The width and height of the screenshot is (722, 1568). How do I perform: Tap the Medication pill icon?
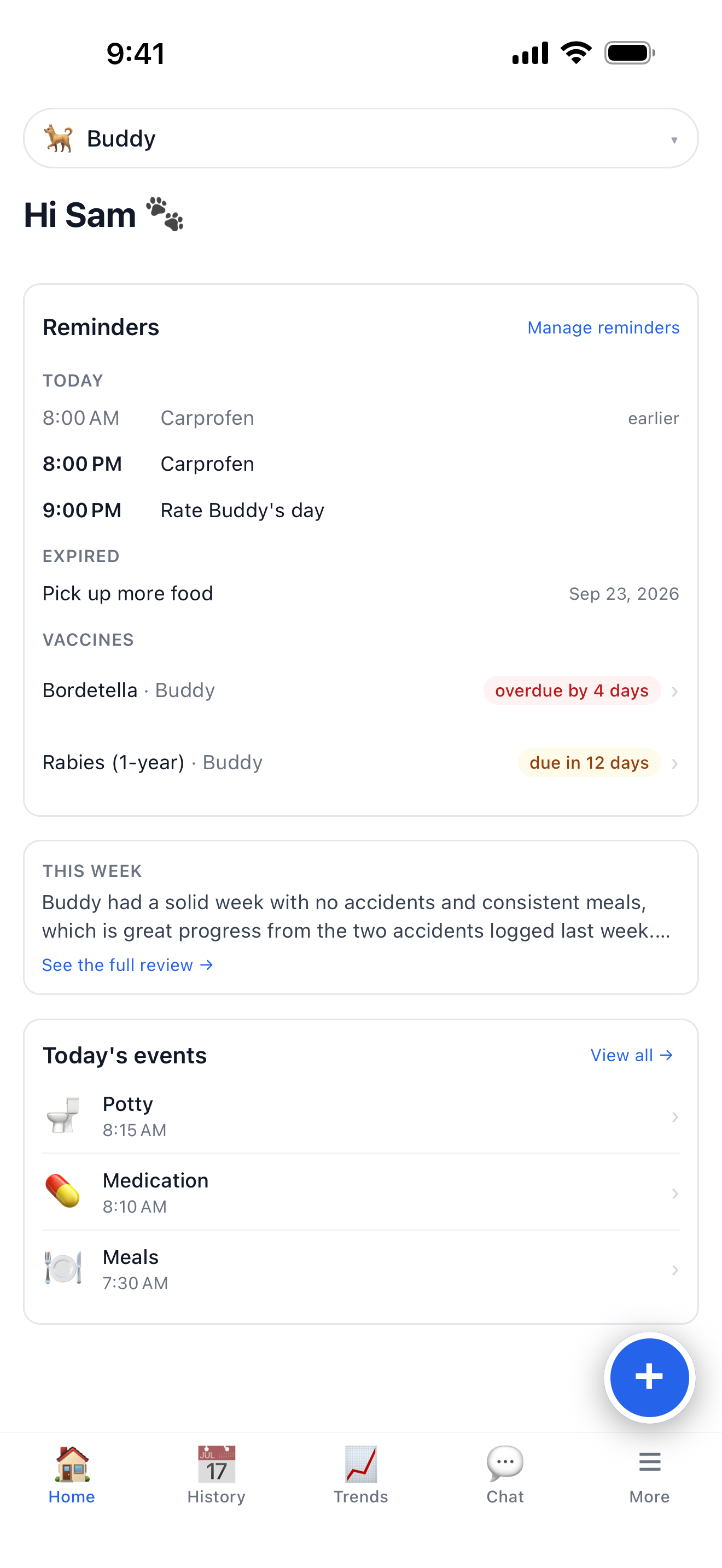click(x=63, y=1191)
